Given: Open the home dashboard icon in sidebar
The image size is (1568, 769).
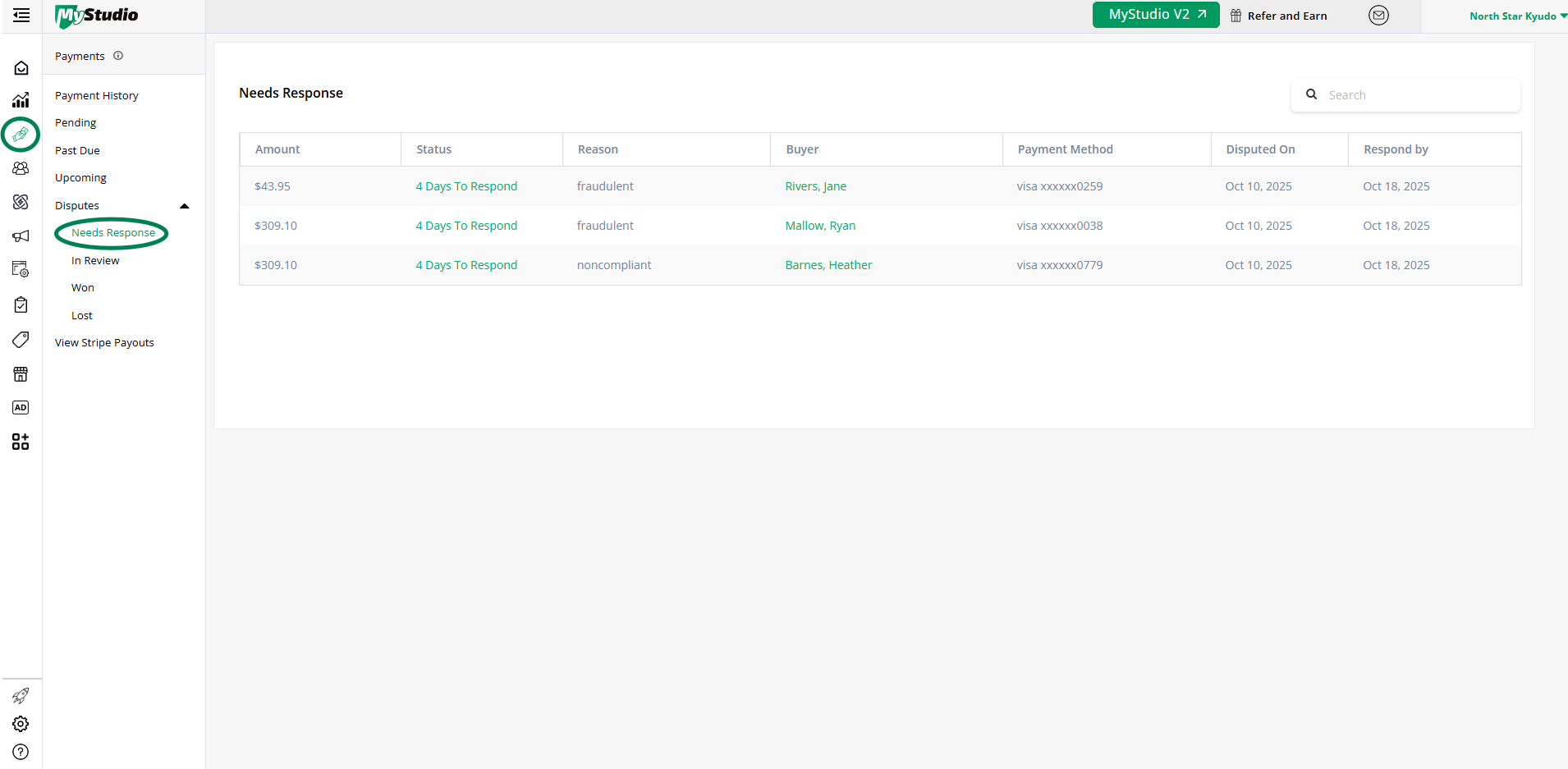Looking at the screenshot, I should tap(21, 68).
